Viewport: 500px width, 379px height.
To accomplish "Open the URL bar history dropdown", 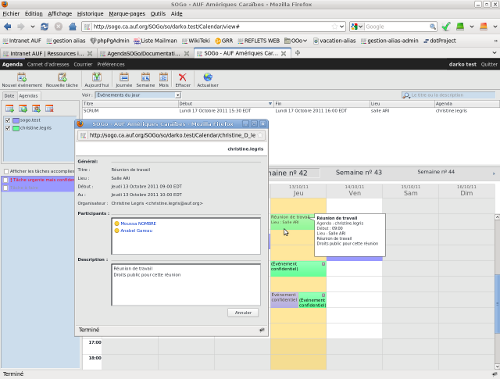I will click(342, 26).
